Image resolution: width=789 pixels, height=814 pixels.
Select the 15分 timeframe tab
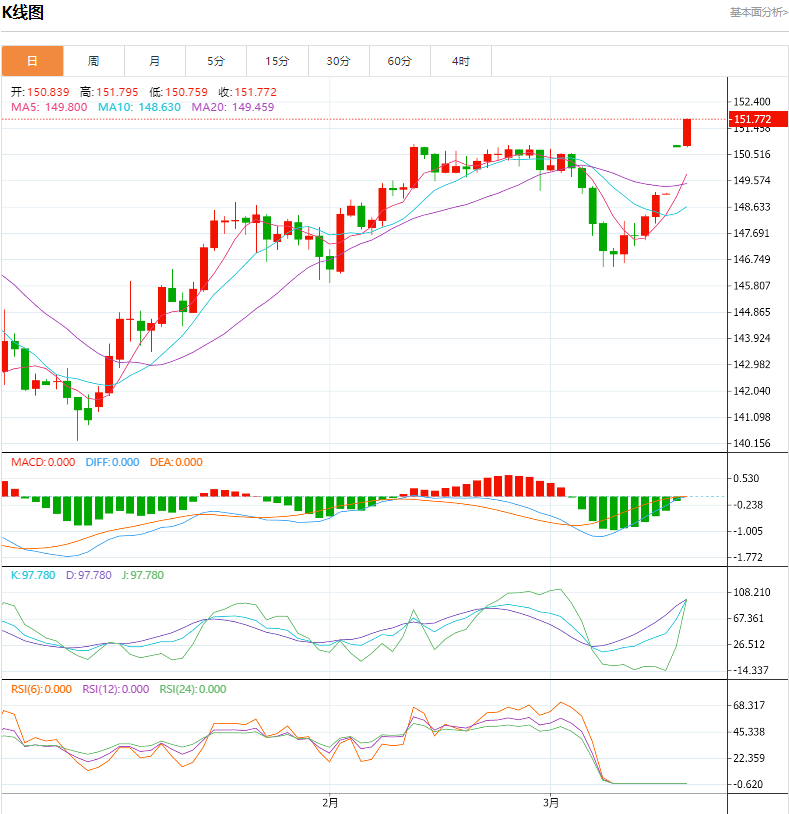(x=277, y=61)
